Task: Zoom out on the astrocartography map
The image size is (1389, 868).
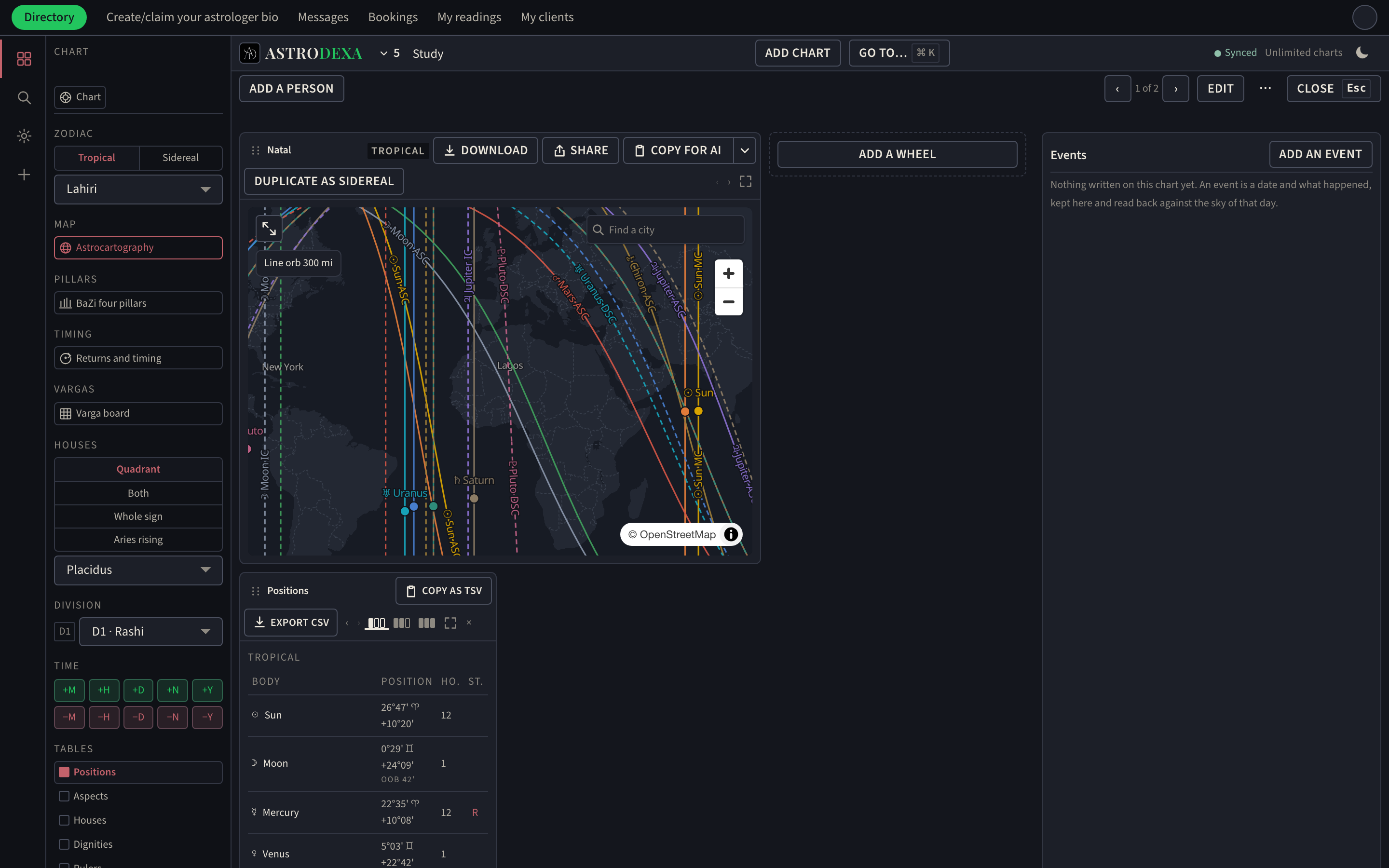Action: pyautogui.click(x=728, y=301)
